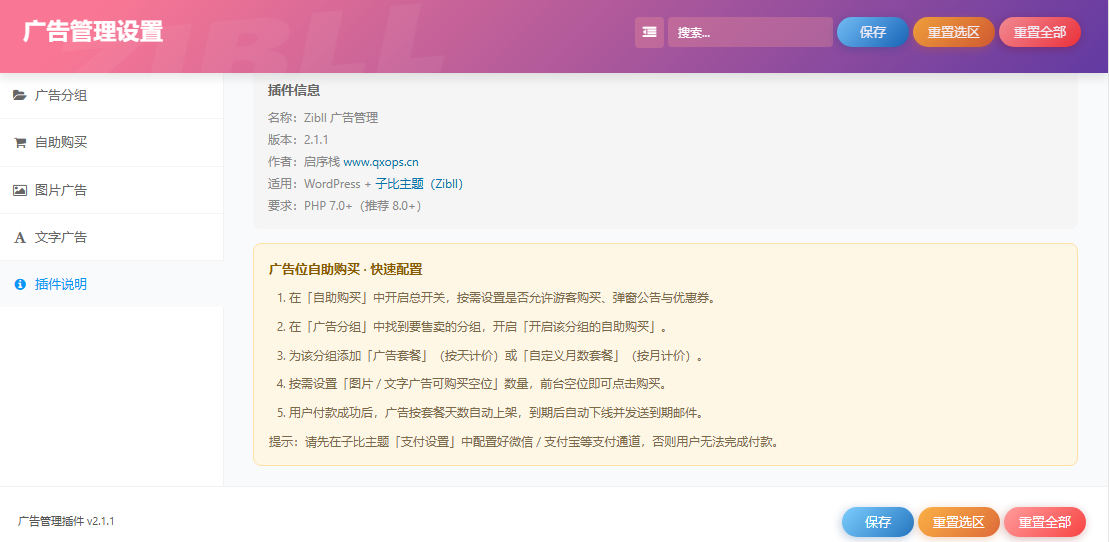Click the 插件信息 heading

tap(294, 90)
